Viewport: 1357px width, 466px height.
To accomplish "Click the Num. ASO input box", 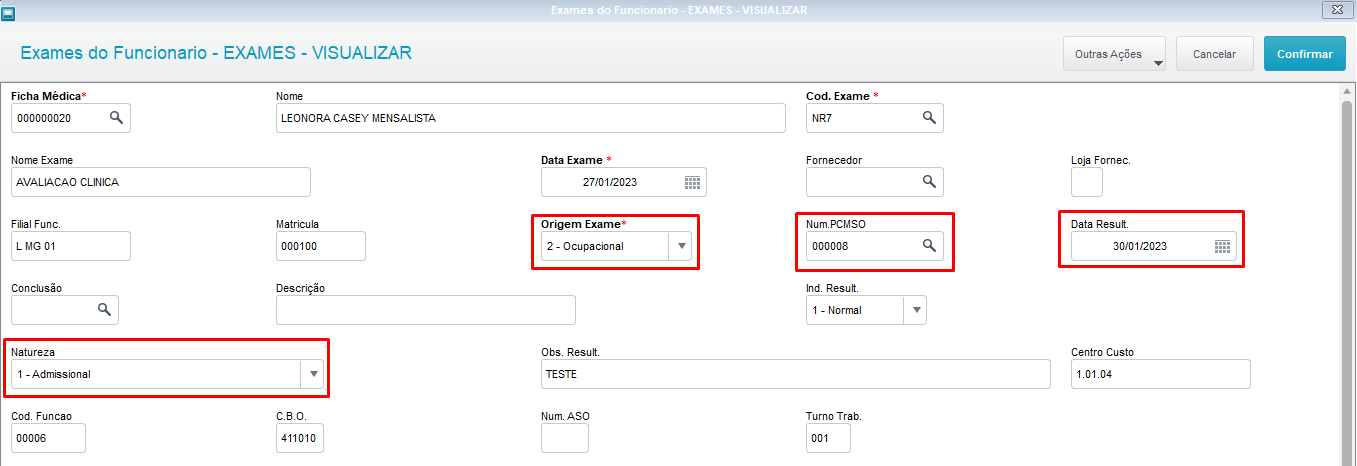I will pyautogui.click(x=564, y=438).
